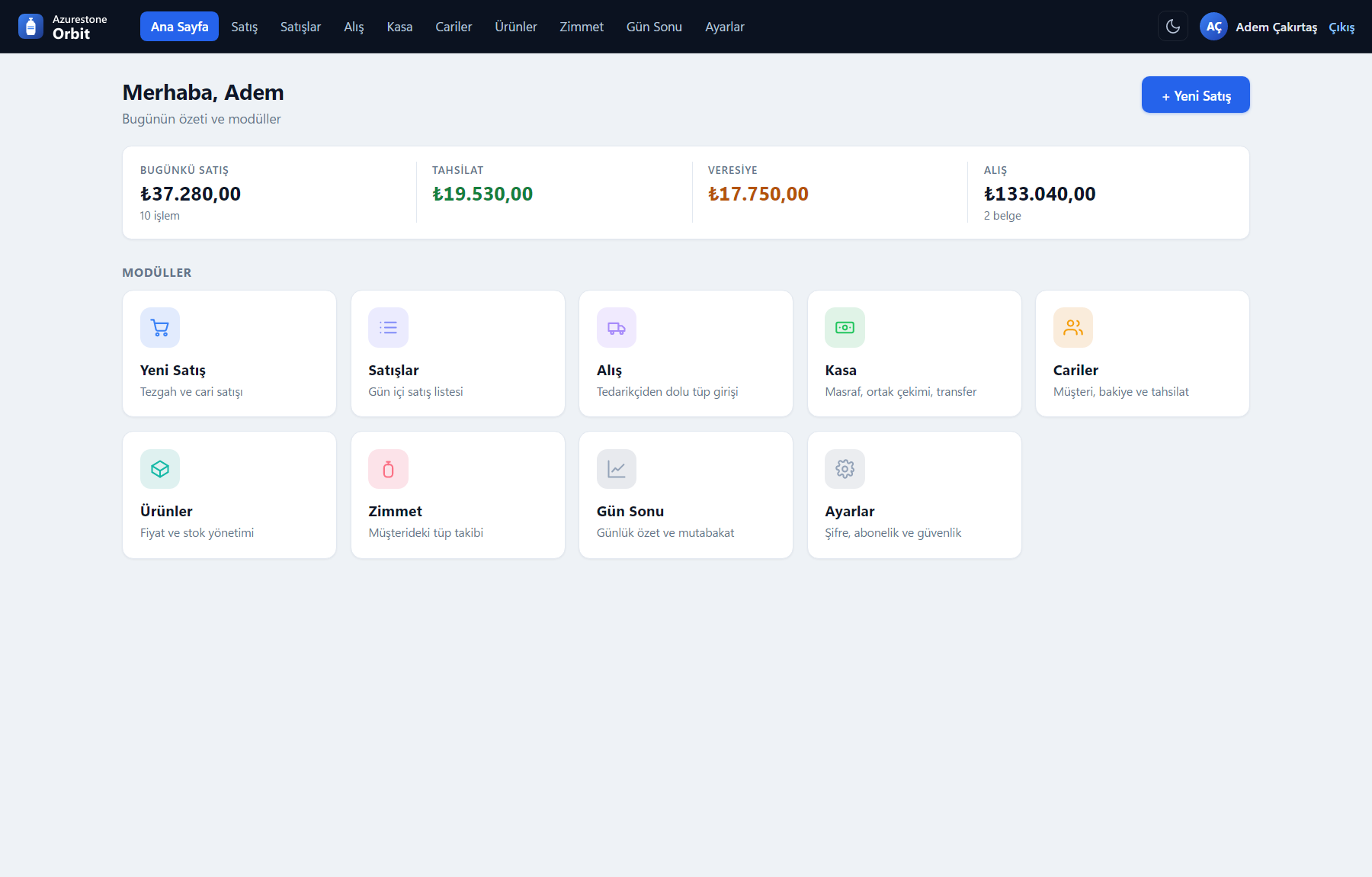1372x877 pixels.
Task: Go to Satışlar in the top navigation
Action: pyautogui.click(x=300, y=27)
